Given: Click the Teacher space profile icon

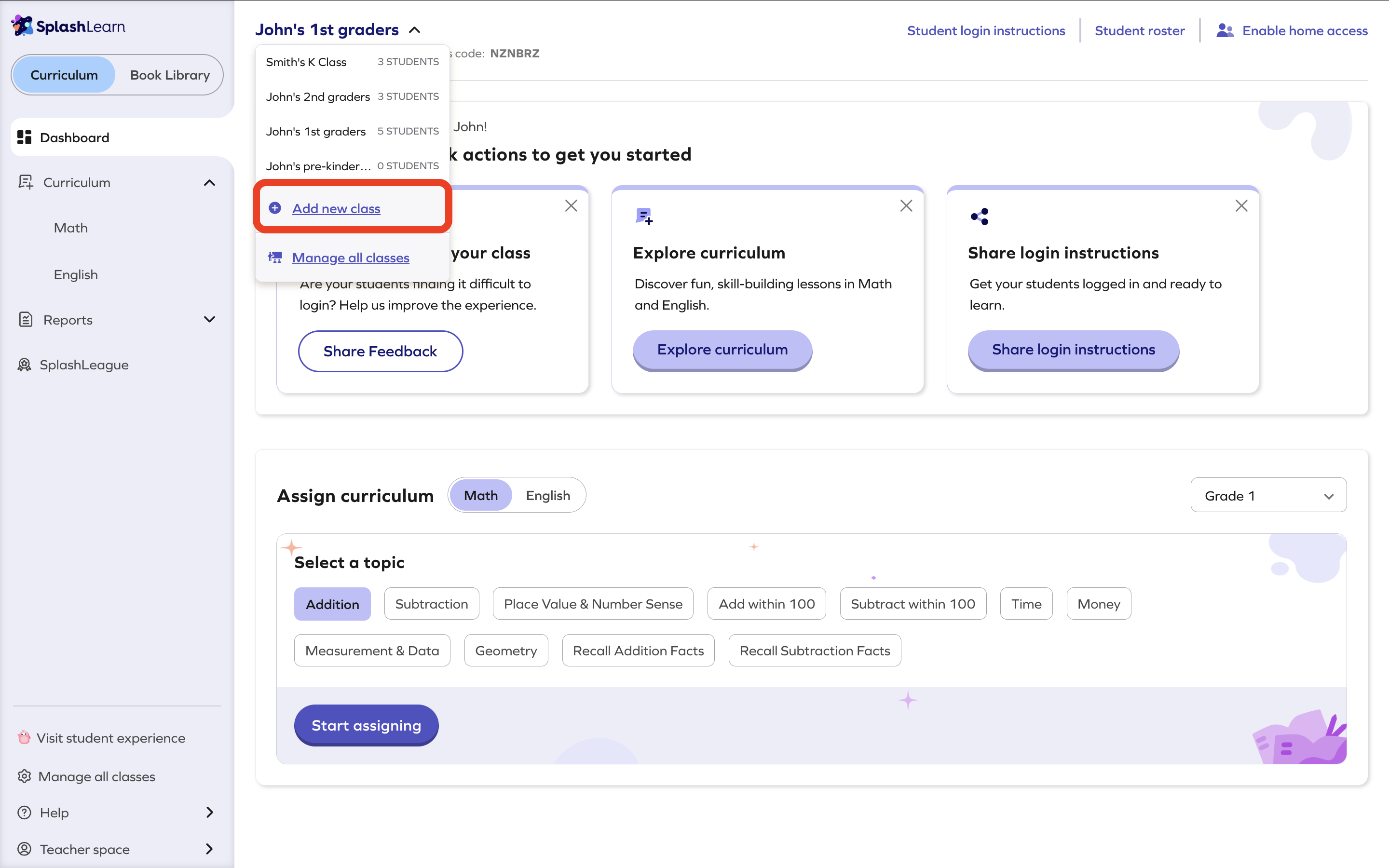Looking at the screenshot, I should [x=24, y=849].
